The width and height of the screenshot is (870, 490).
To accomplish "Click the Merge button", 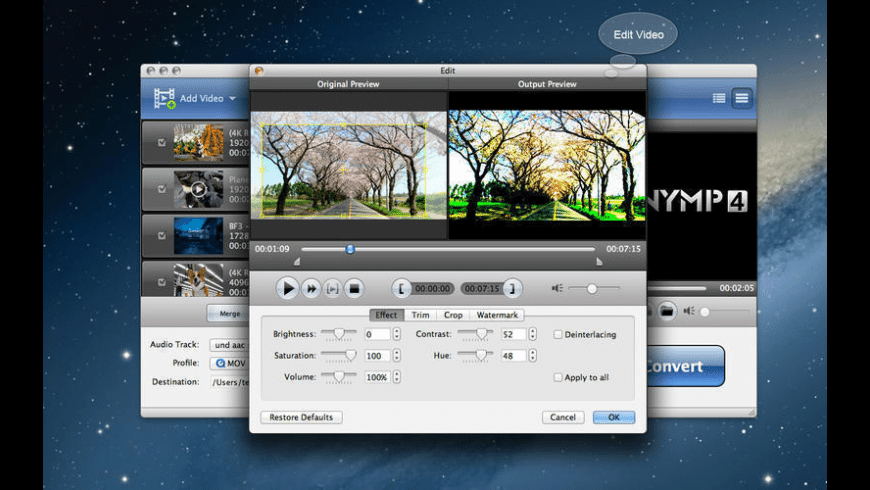I will point(229,314).
